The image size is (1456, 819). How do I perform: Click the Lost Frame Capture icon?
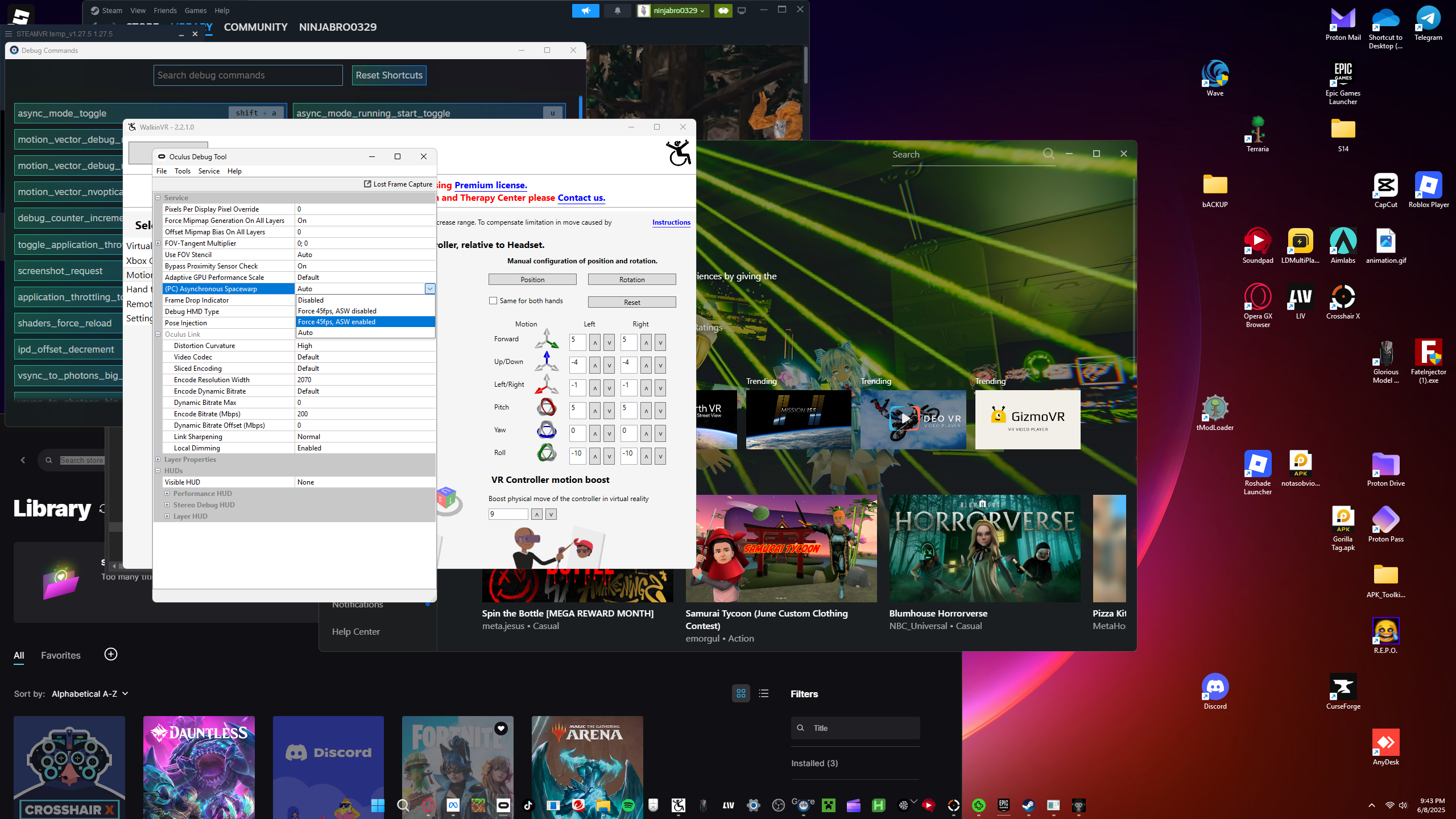(367, 184)
